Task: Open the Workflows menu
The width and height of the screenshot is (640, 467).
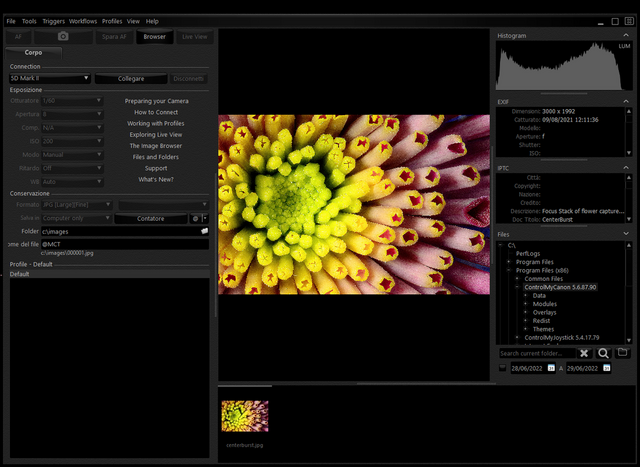Action: coord(83,21)
